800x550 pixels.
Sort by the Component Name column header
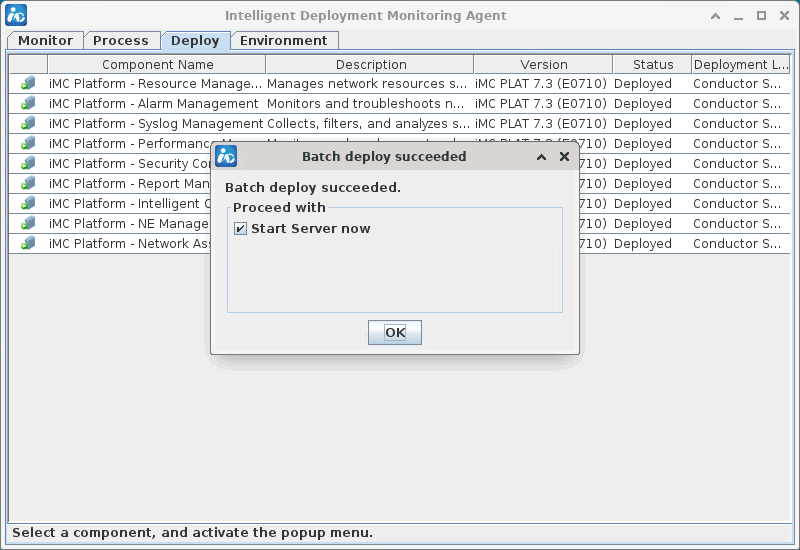[157, 65]
